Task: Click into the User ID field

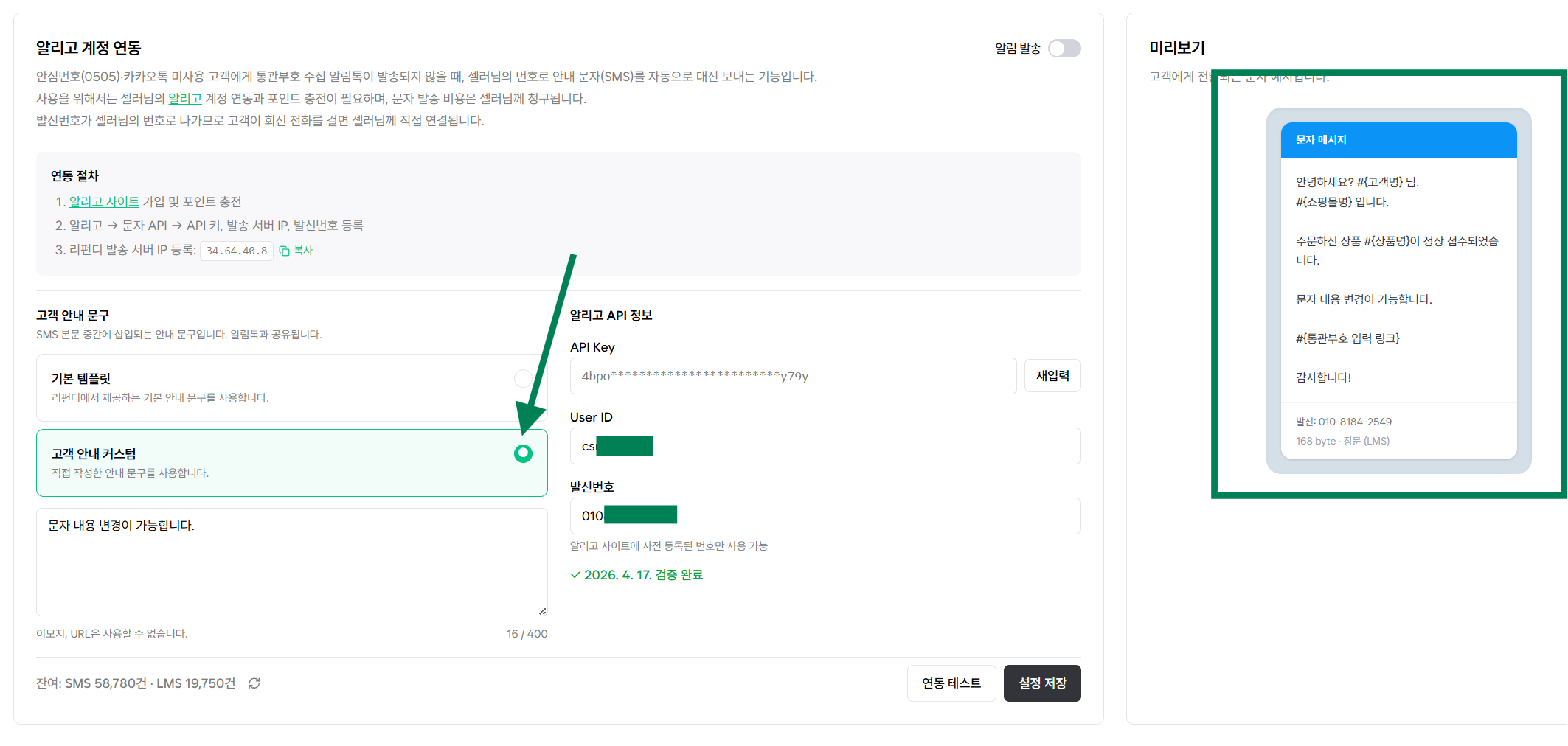Action: click(825, 446)
